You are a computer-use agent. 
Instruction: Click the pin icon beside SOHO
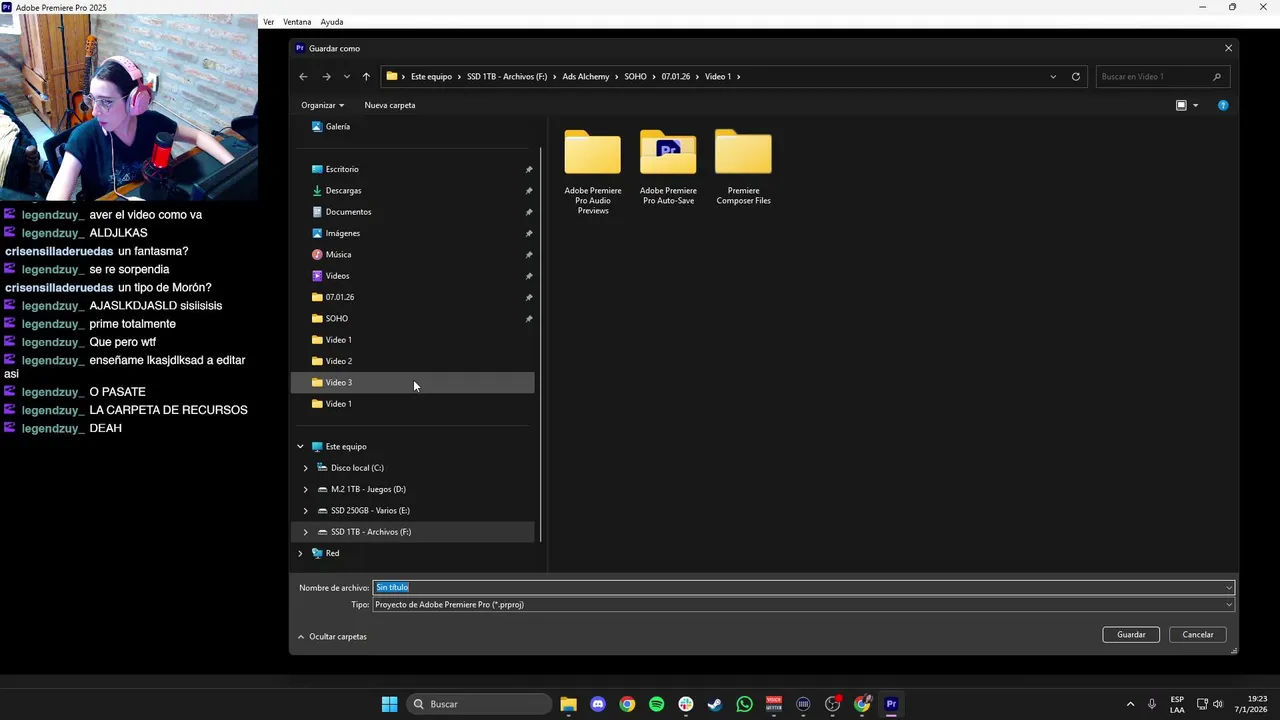(x=529, y=318)
